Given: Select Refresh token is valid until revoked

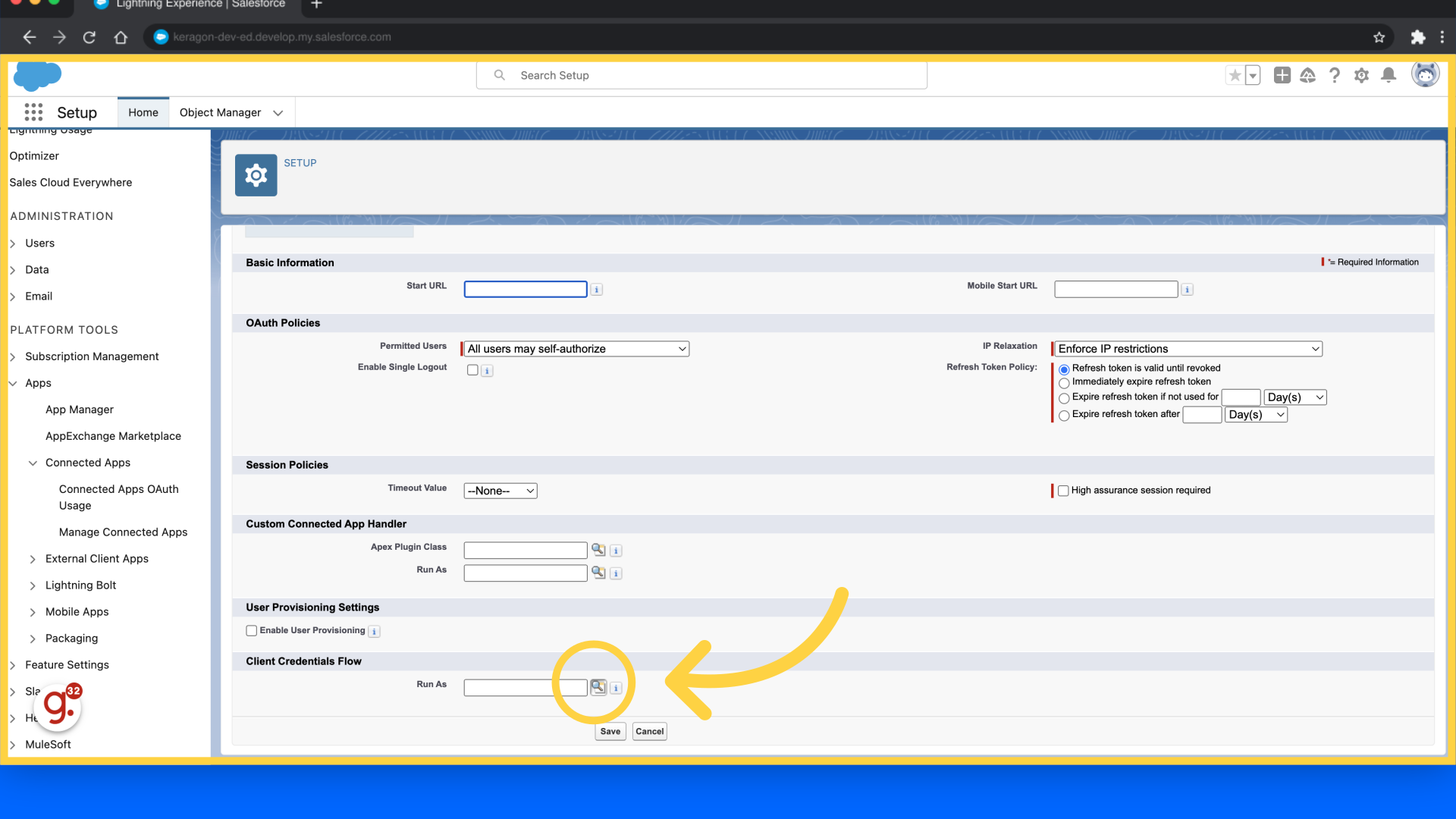Looking at the screenshot, I should click(x=1064, y=369).
